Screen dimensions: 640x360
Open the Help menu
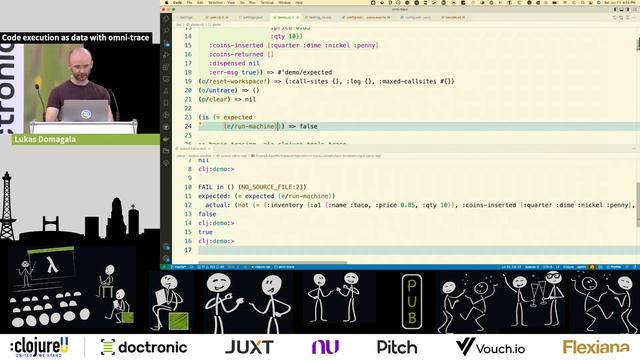299,2
